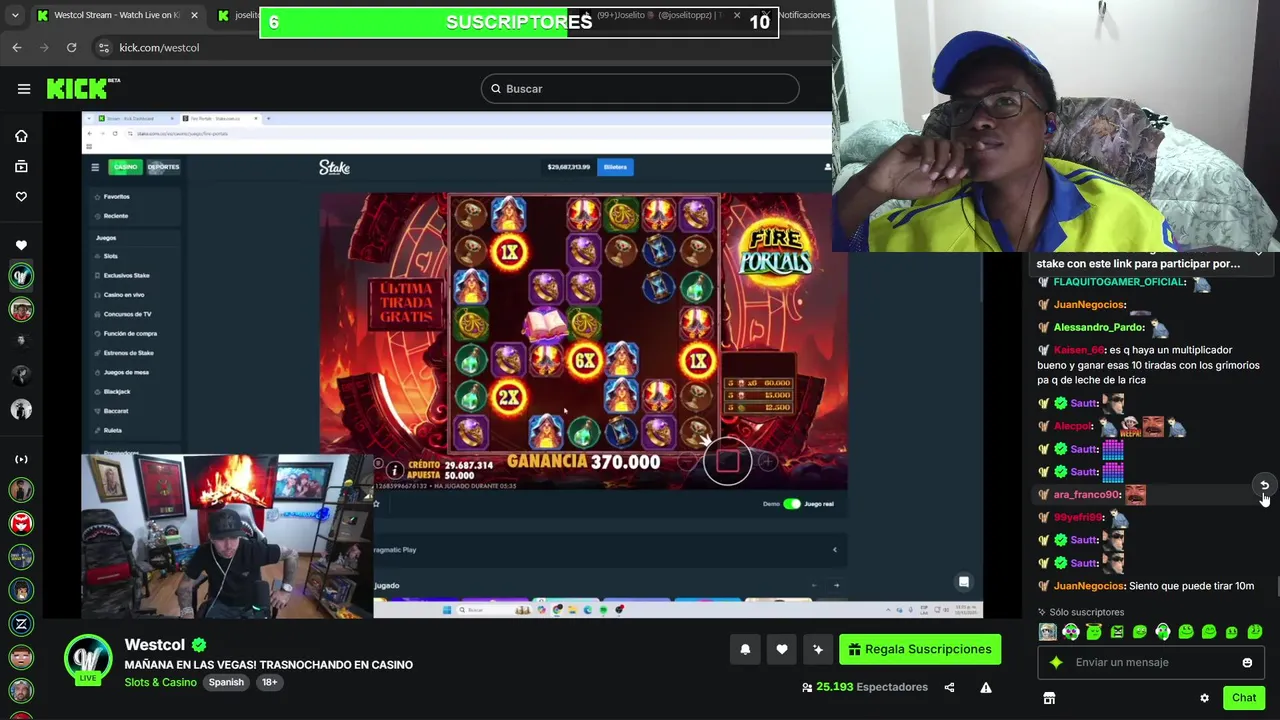Click the green Chat send button
This screenshot has height=720, width=1280.
coord(1244,698)
